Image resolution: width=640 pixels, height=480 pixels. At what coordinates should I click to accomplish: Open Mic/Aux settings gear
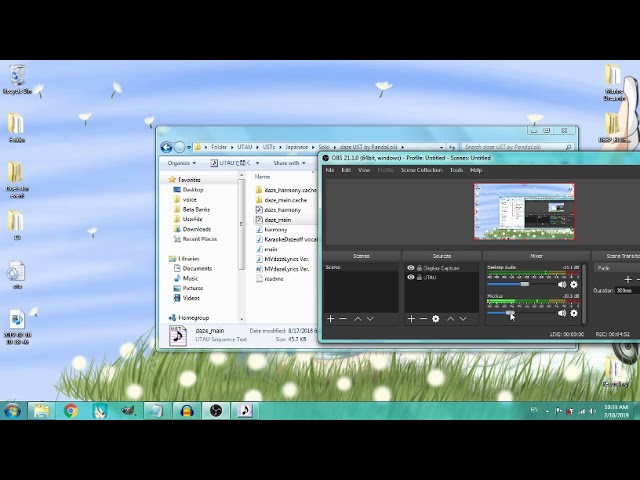point(574,313)
